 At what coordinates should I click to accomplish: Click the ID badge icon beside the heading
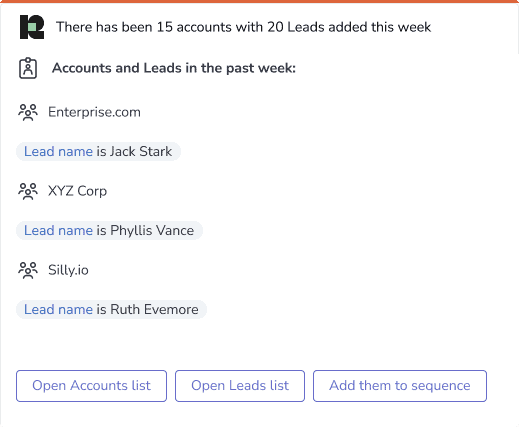pyautogui.click(x=28, y=68)
